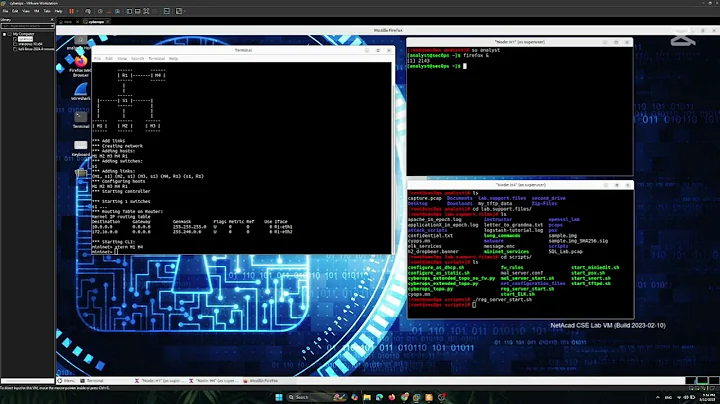Select the Windows 10 VM in library

point(30,44)
